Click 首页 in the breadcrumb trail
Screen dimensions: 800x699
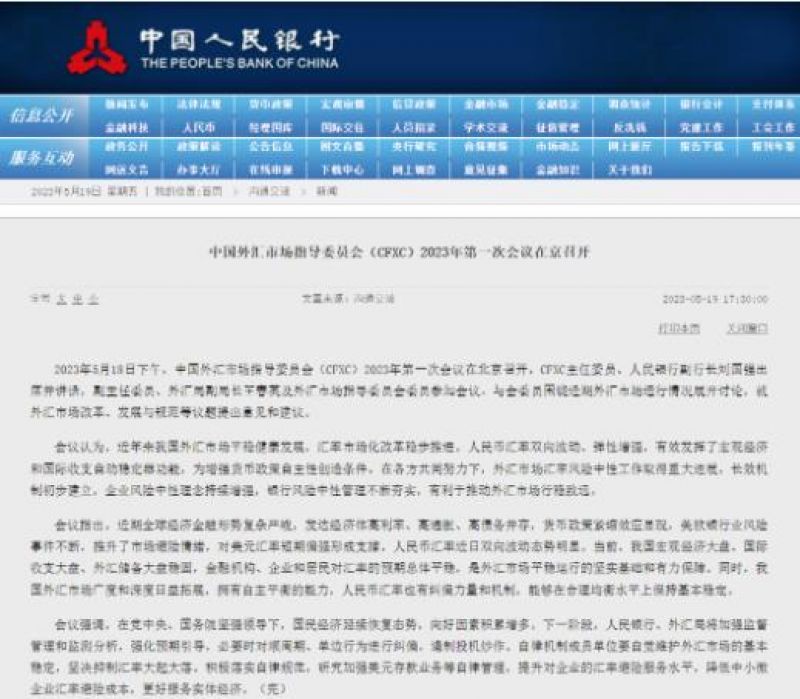pos(212,191)
